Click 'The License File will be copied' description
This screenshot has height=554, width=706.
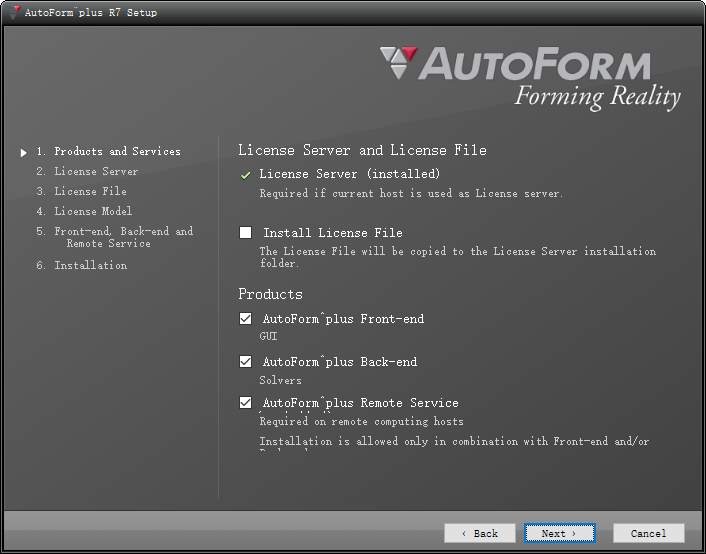point(457,257)
